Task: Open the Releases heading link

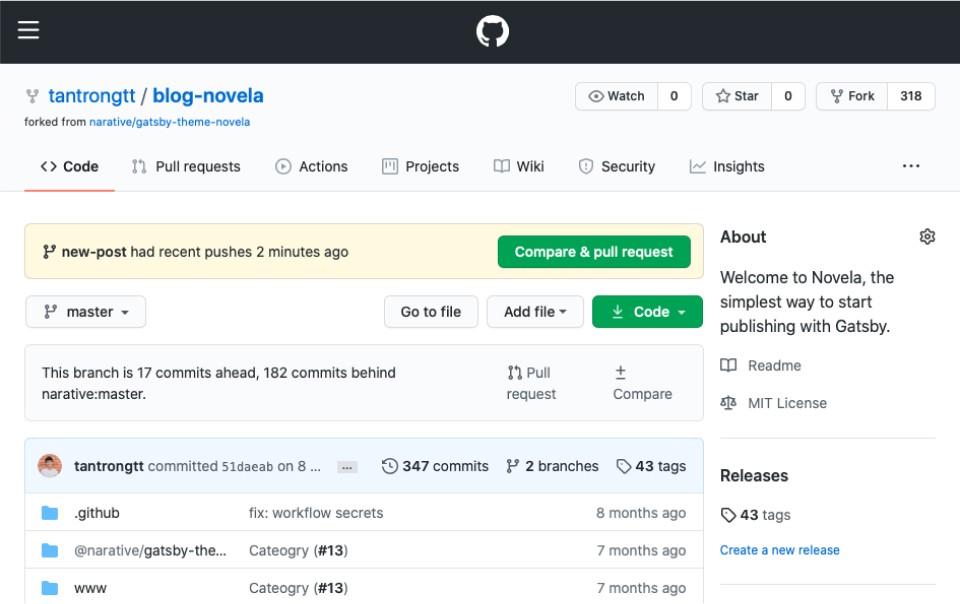Action: pyautogui.click(x=754, y=475)
